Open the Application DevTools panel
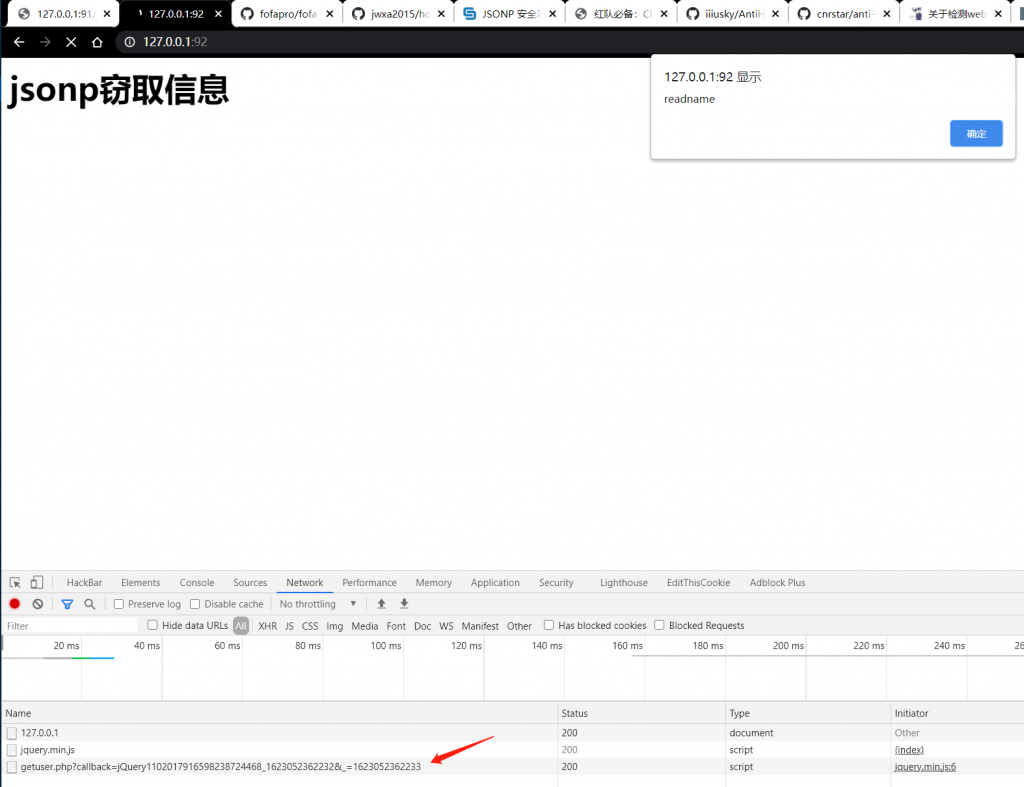Viewport: 1024px width, 787px height. pos(495,583)
